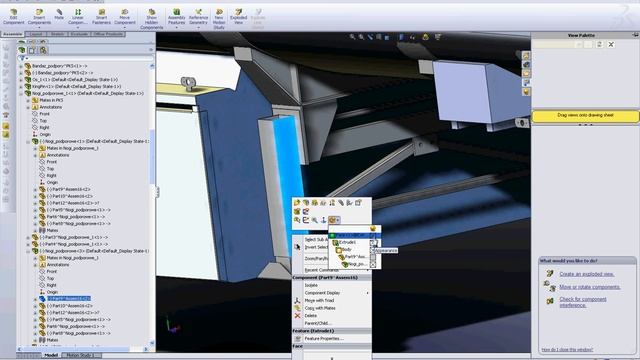The image size is (640, 360).
Task: Open SolidWorks Resources task pane tab
Action: pos(527,56)
